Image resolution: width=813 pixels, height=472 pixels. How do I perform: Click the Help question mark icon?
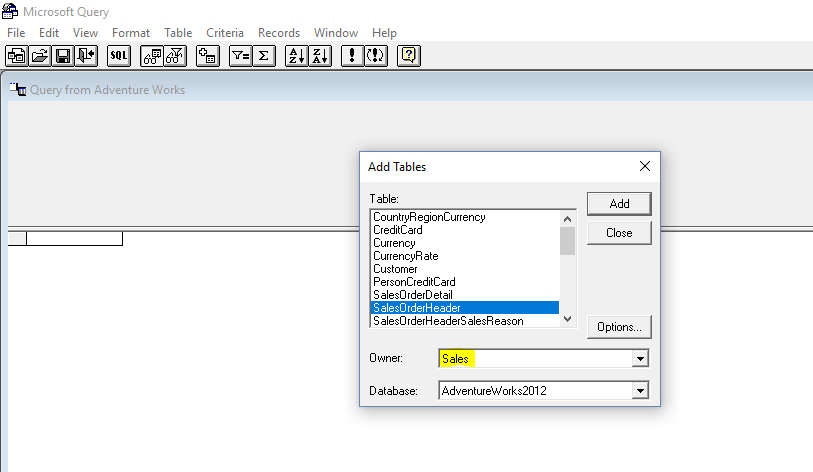tap(409, 56)
